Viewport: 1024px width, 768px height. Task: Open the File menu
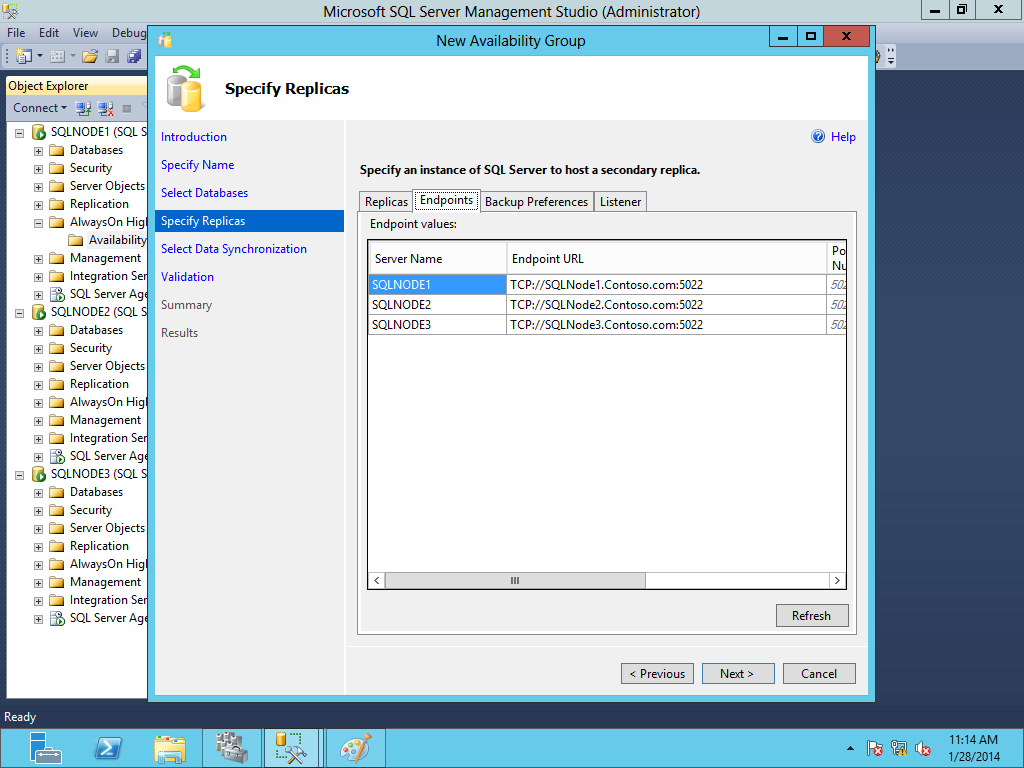(x=16, y=33)
